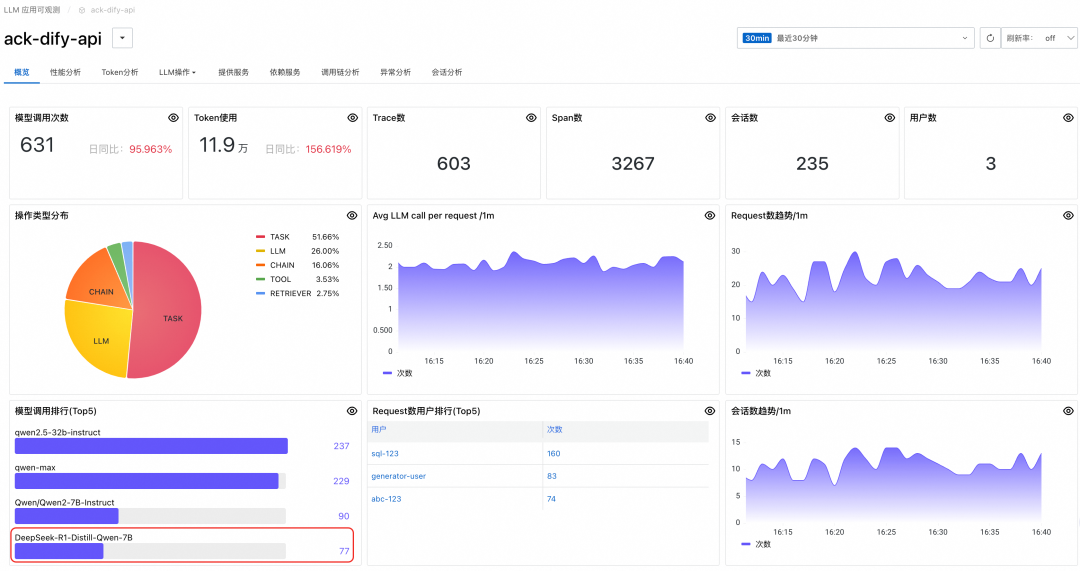Screen dimensions: 1080x571
Task: Click eye icon on Token使用 card
Action: pyautogui.click(x=352, y=118)
